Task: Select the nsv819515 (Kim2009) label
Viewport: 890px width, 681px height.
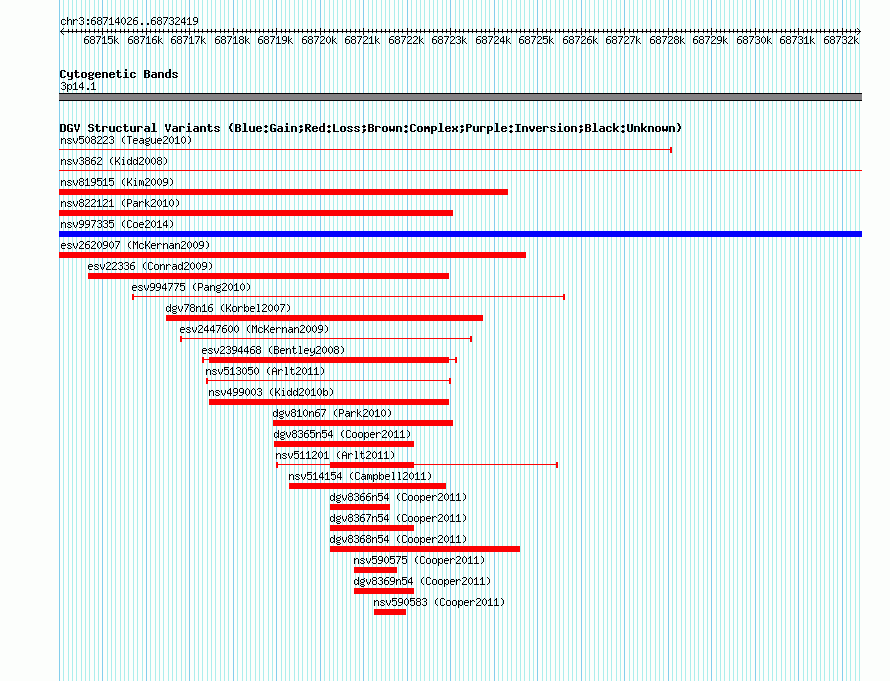Action: (117, 182)
